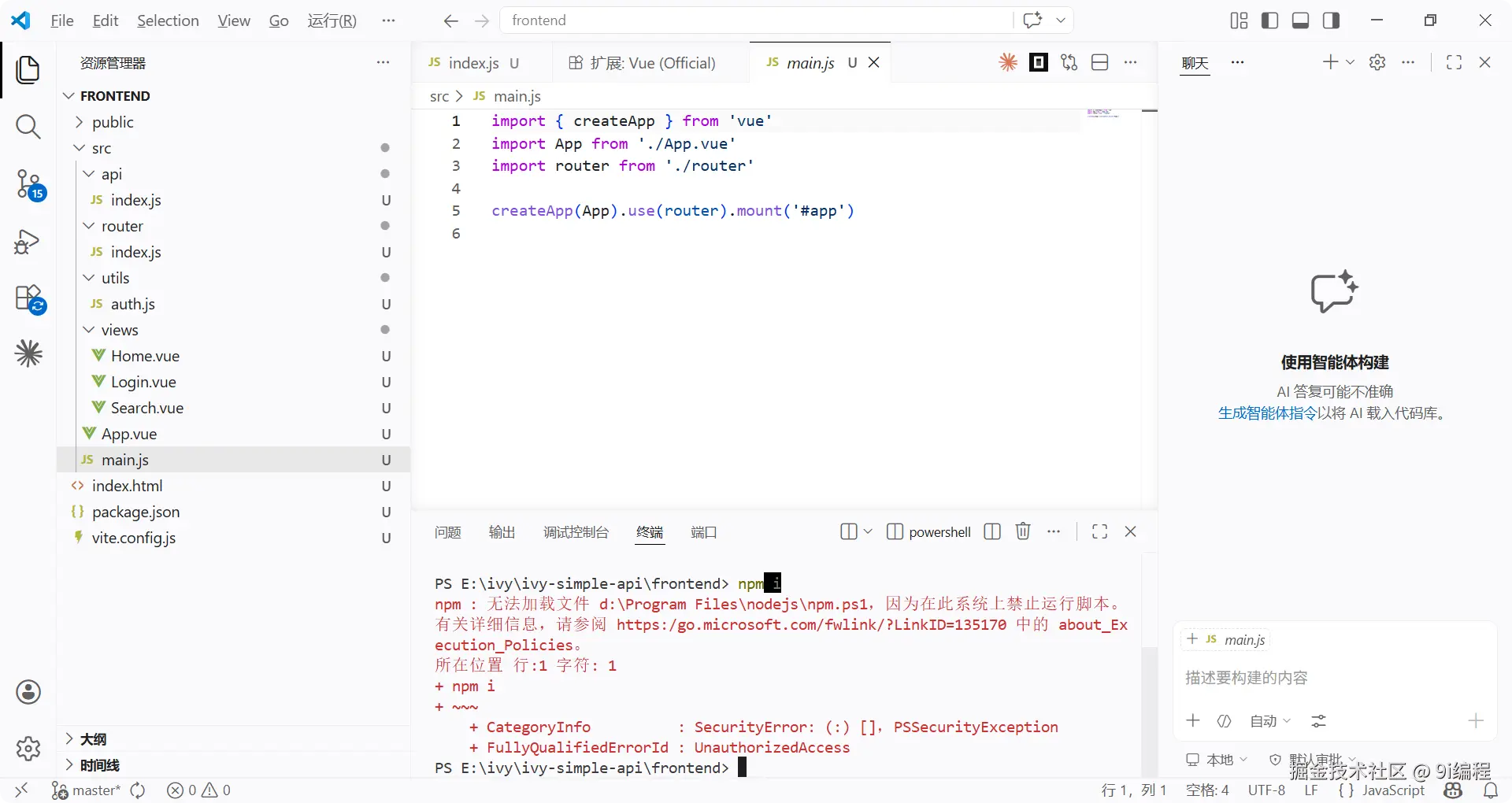The width and height of the screenshot is (1512, 803).
Task: Open package.json in the explorer
Action: (233, 512)
